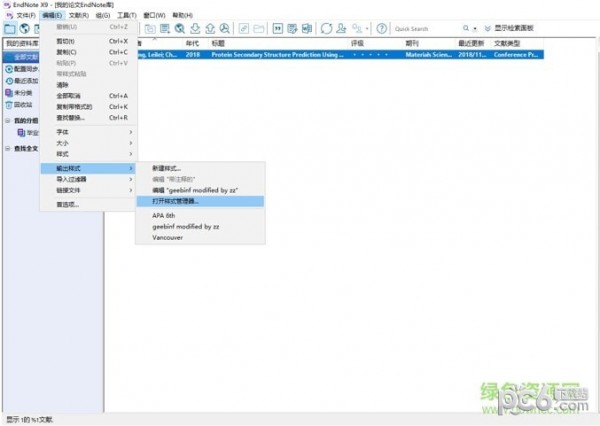
Task: Choose 编辑 "geebinf modified by zz" entry
Action: tap(200, 190)
